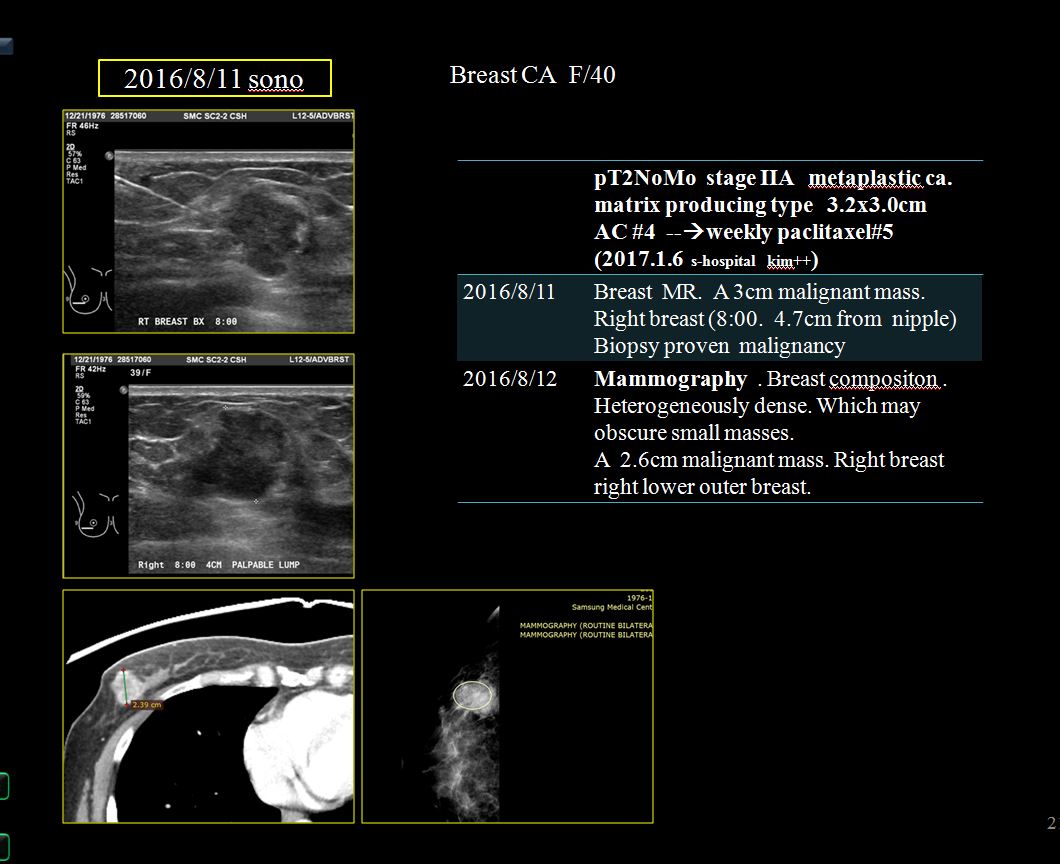Select the RT BREAST BX ultrasound image
The width and height of the screenshot is (1060, 864).
coord(208,221)
